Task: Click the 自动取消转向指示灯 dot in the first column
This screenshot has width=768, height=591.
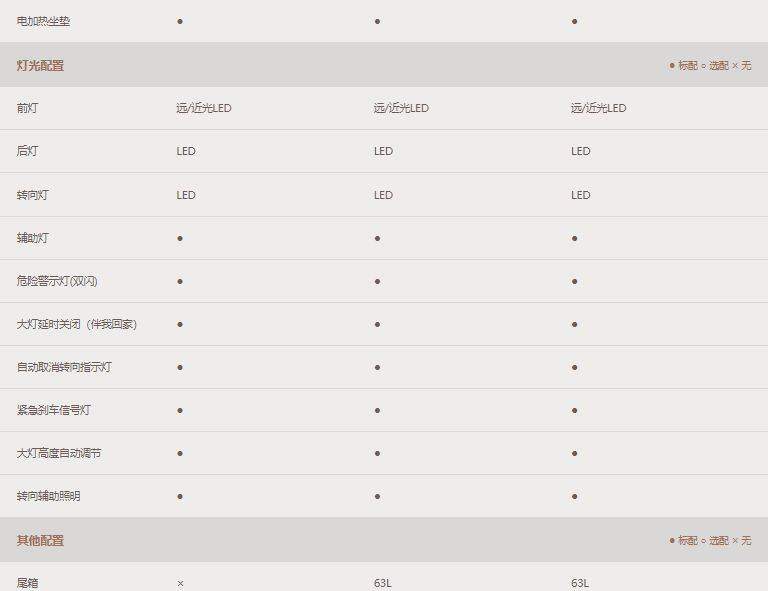Action: coord(180,368)
